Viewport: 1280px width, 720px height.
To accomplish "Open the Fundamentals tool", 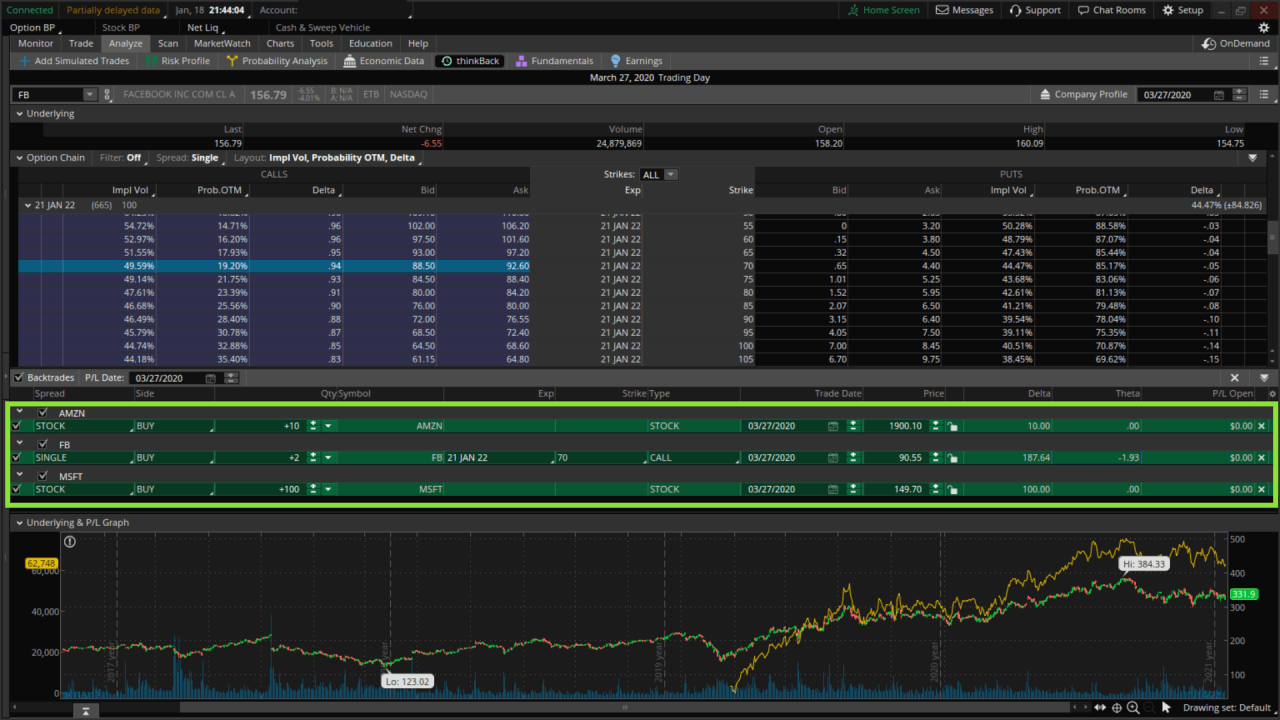I will pos(560,60).
